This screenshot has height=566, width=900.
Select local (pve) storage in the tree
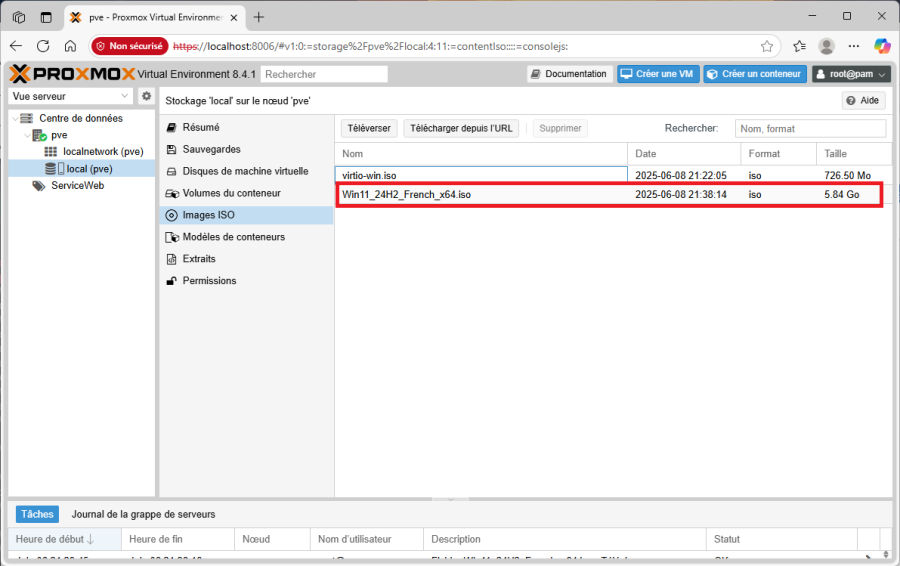[89, 169]
